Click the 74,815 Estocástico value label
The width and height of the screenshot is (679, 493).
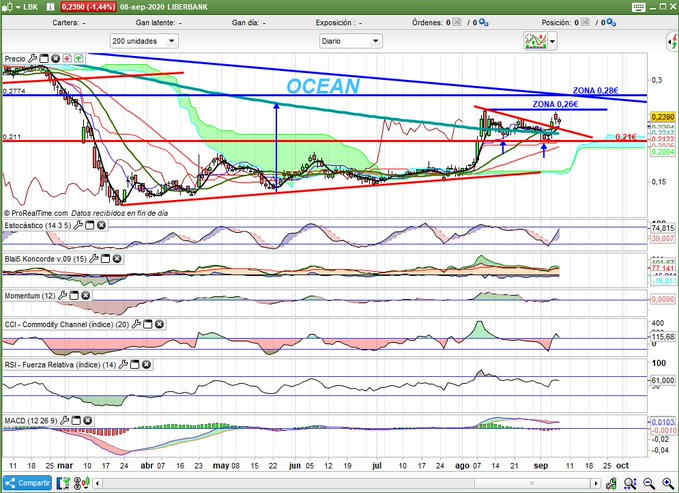pos(663,228)
